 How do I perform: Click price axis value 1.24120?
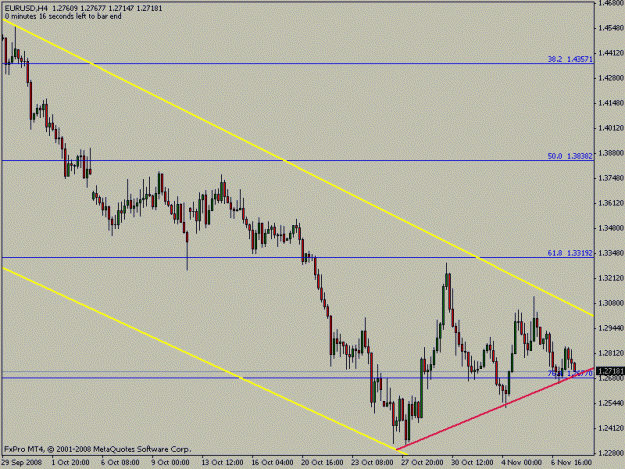[610, 428]
